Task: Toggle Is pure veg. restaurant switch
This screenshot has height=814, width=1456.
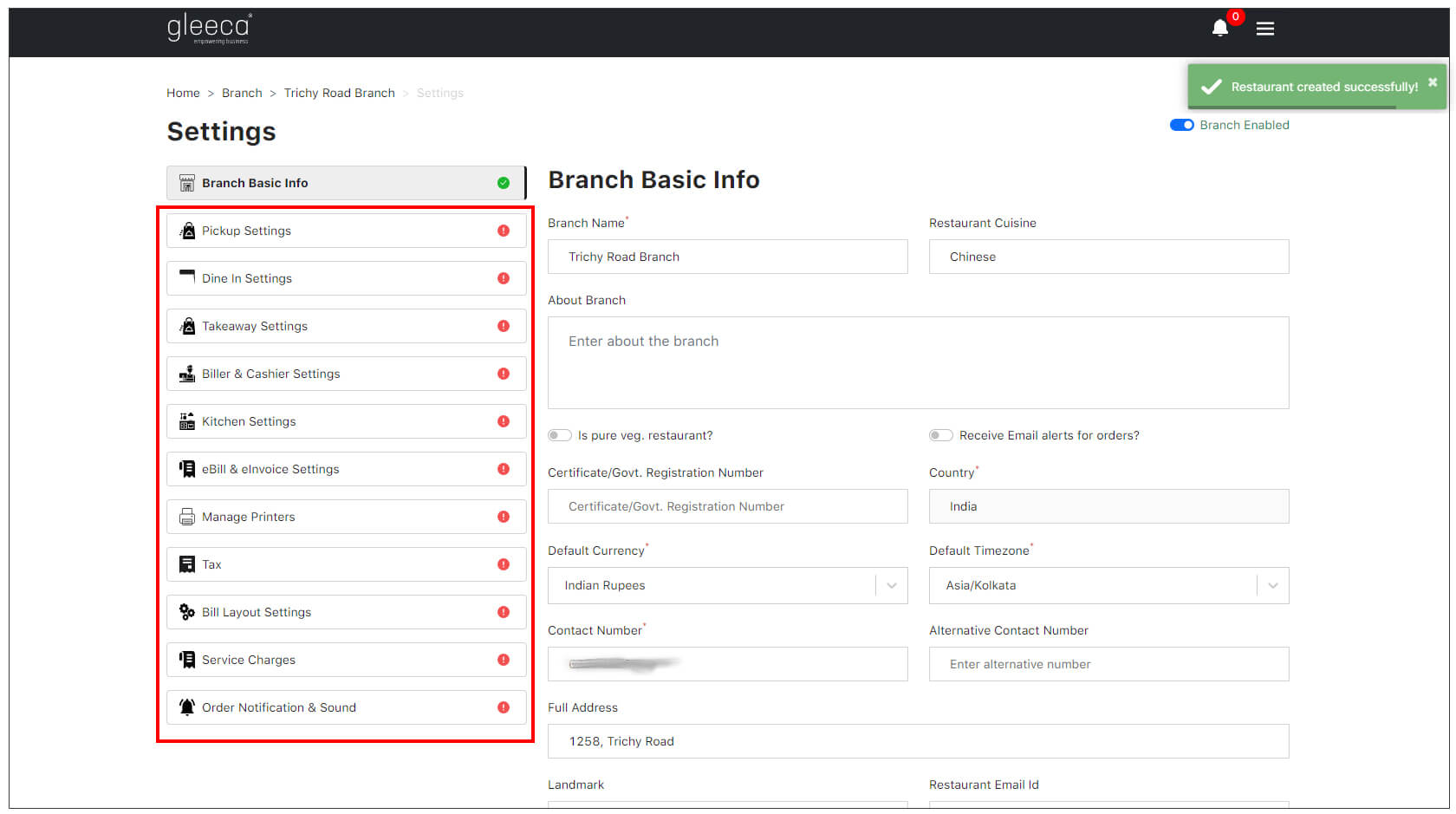Action: pyautogui.click(x=560, y=435)
